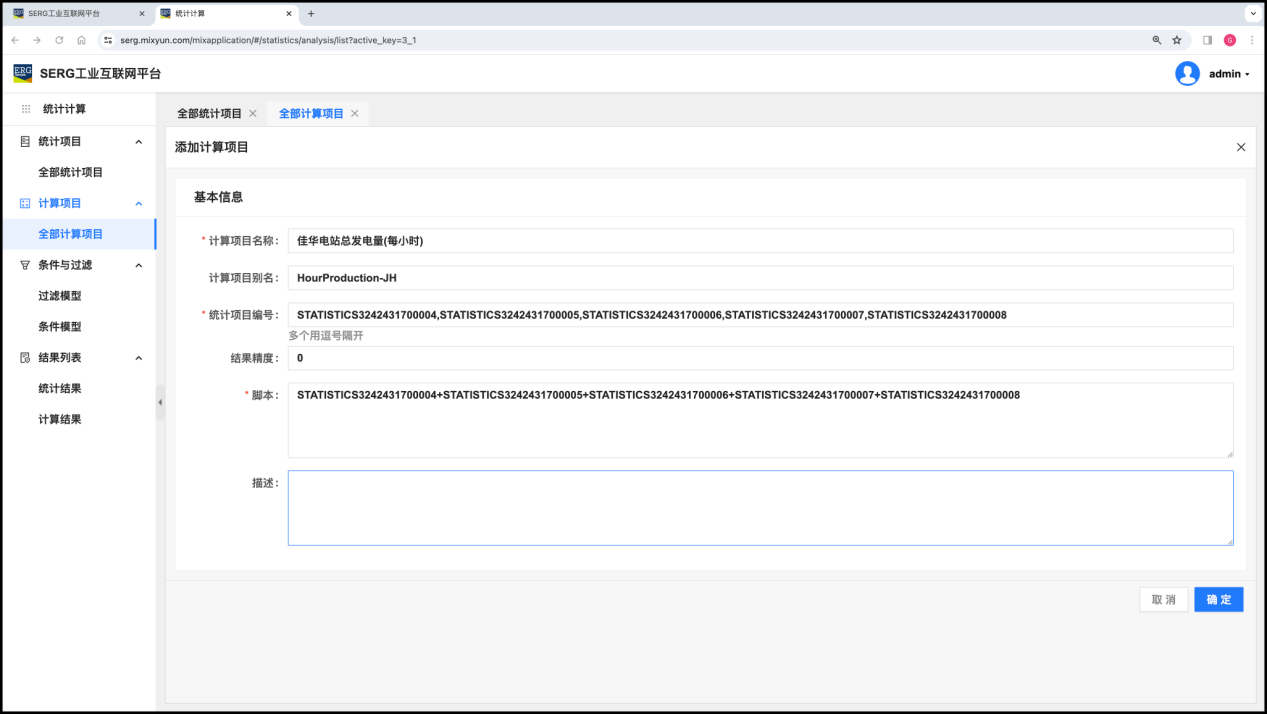The image size is (1267, 714).
Task: Open 过滤模型 in the sidebar
Action: pos(60,296)
